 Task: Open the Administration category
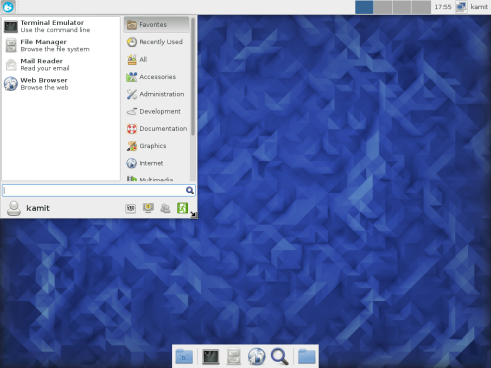click(157, 94)
